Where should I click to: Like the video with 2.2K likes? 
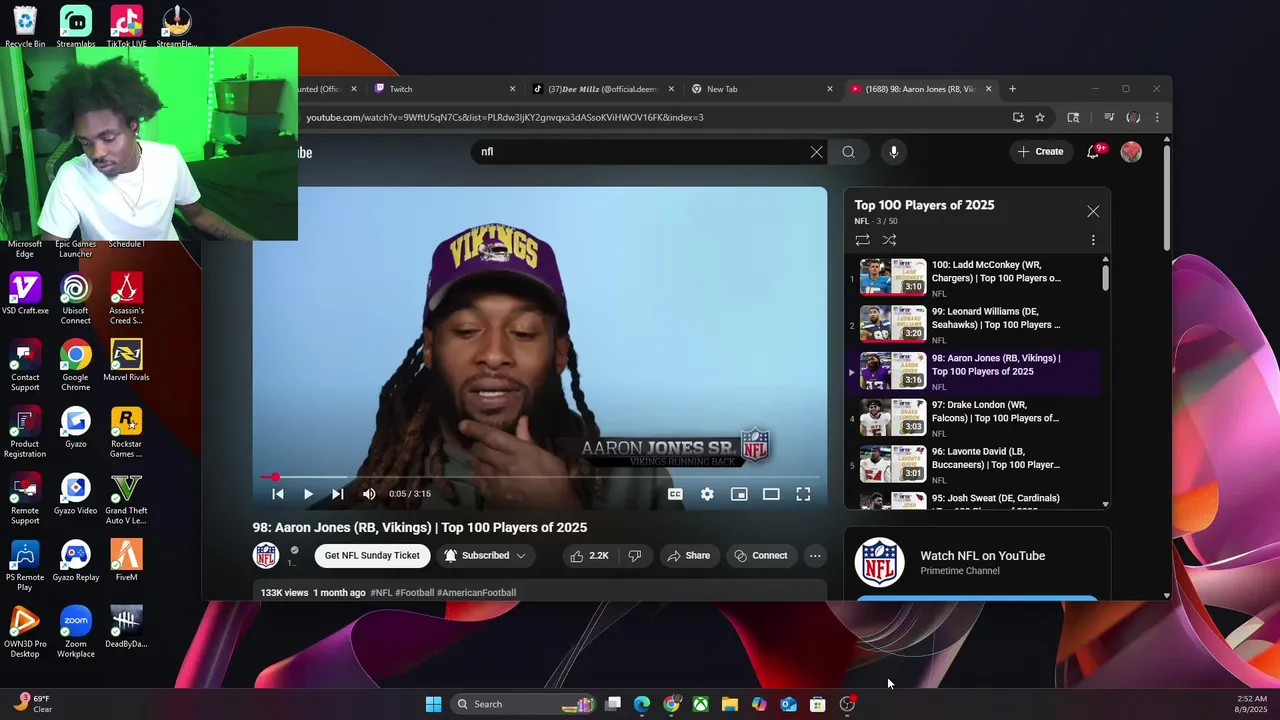coord(589,556)
